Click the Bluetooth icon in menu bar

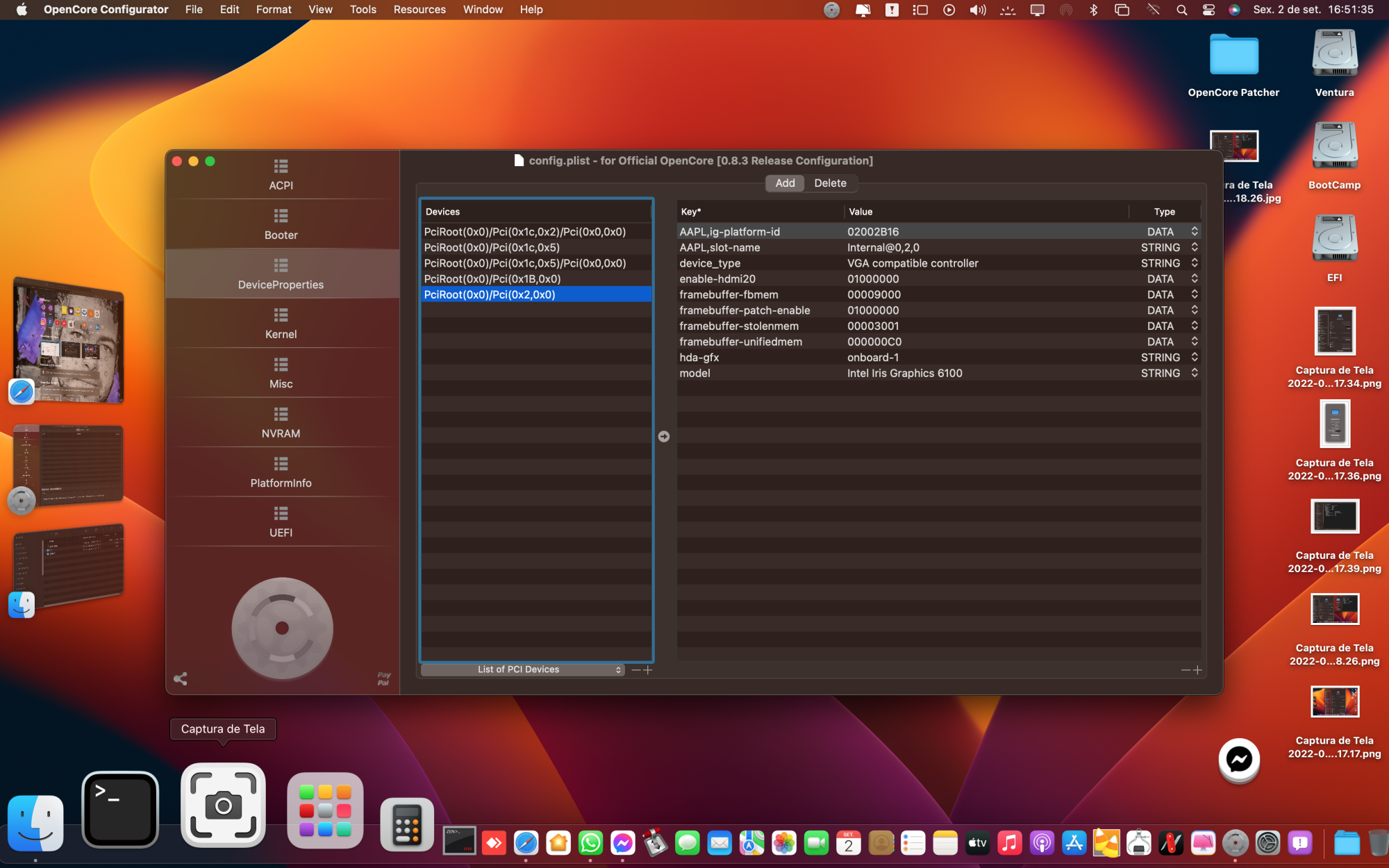pyautogui.click(x=1093, y=10)
